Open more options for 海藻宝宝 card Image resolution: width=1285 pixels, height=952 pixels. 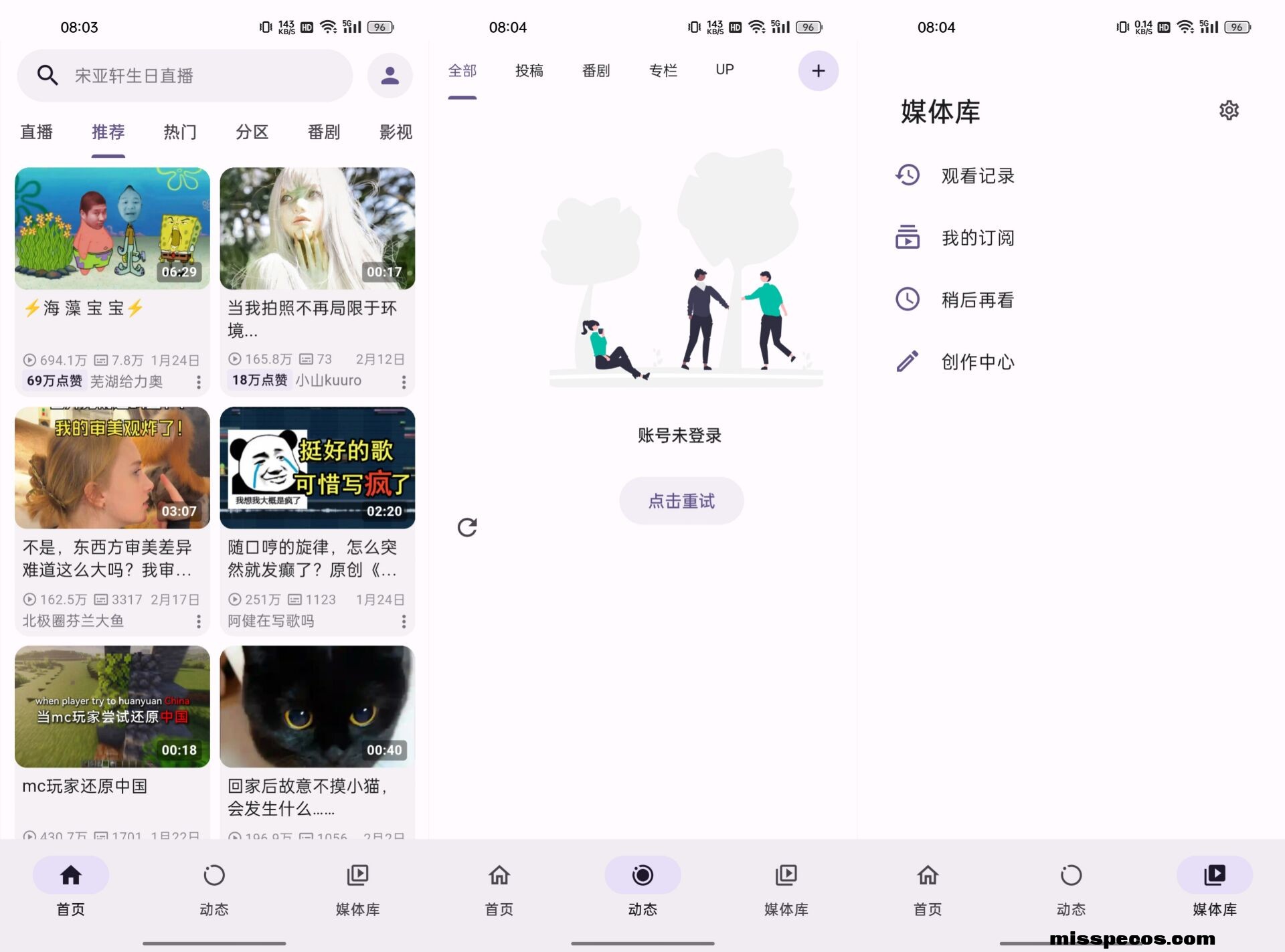(x=199, y=382)
